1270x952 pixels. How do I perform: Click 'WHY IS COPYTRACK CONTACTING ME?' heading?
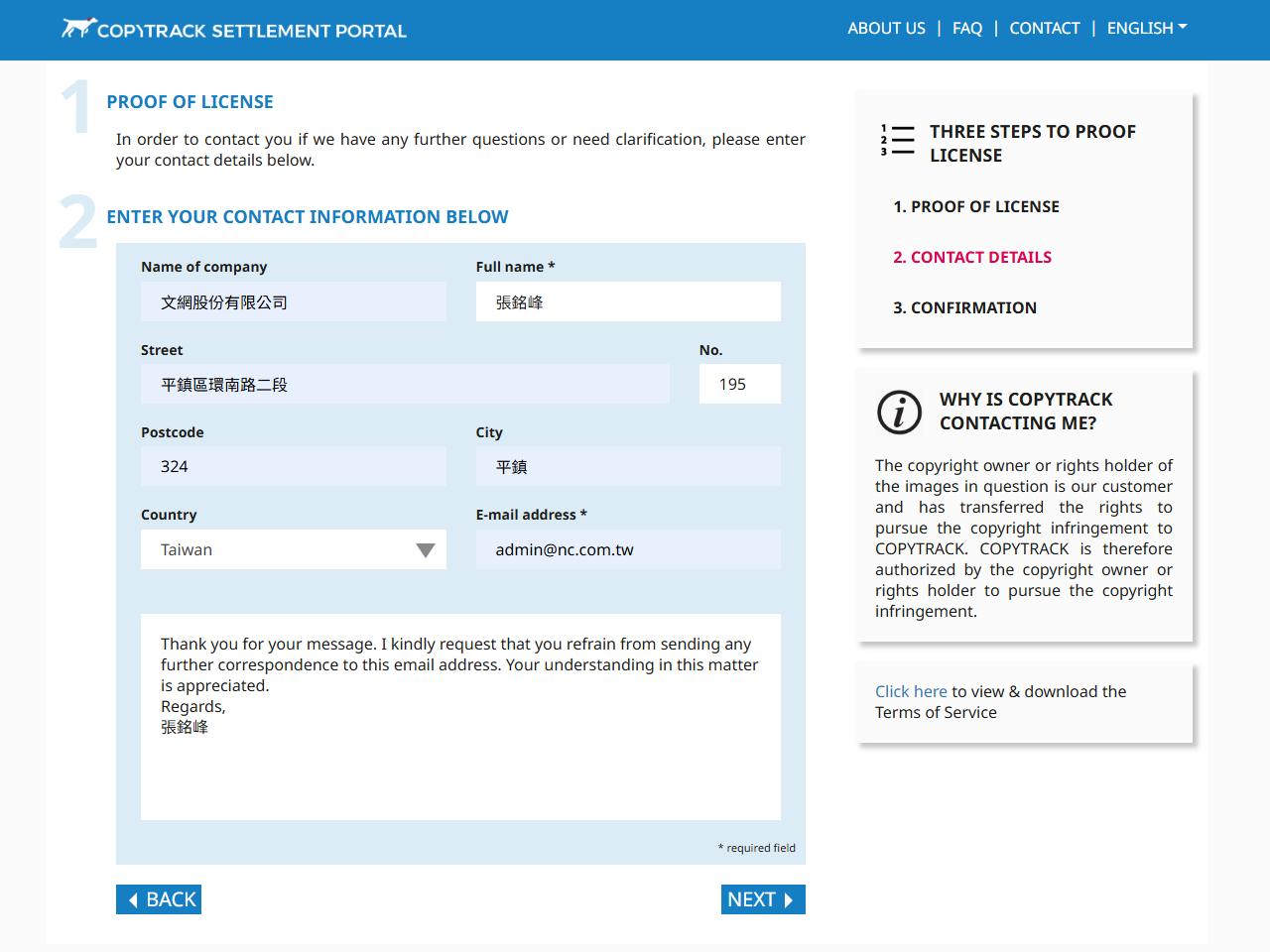[1026, 412]
